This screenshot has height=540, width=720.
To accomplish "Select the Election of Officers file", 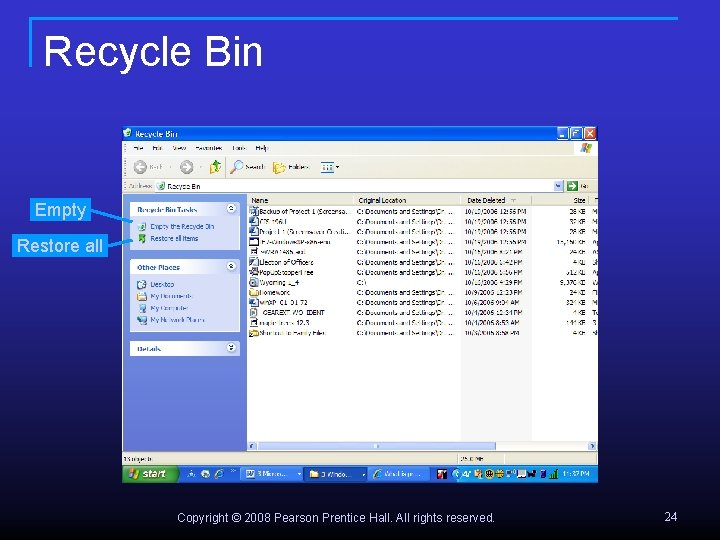I will (x=287, y=262).
